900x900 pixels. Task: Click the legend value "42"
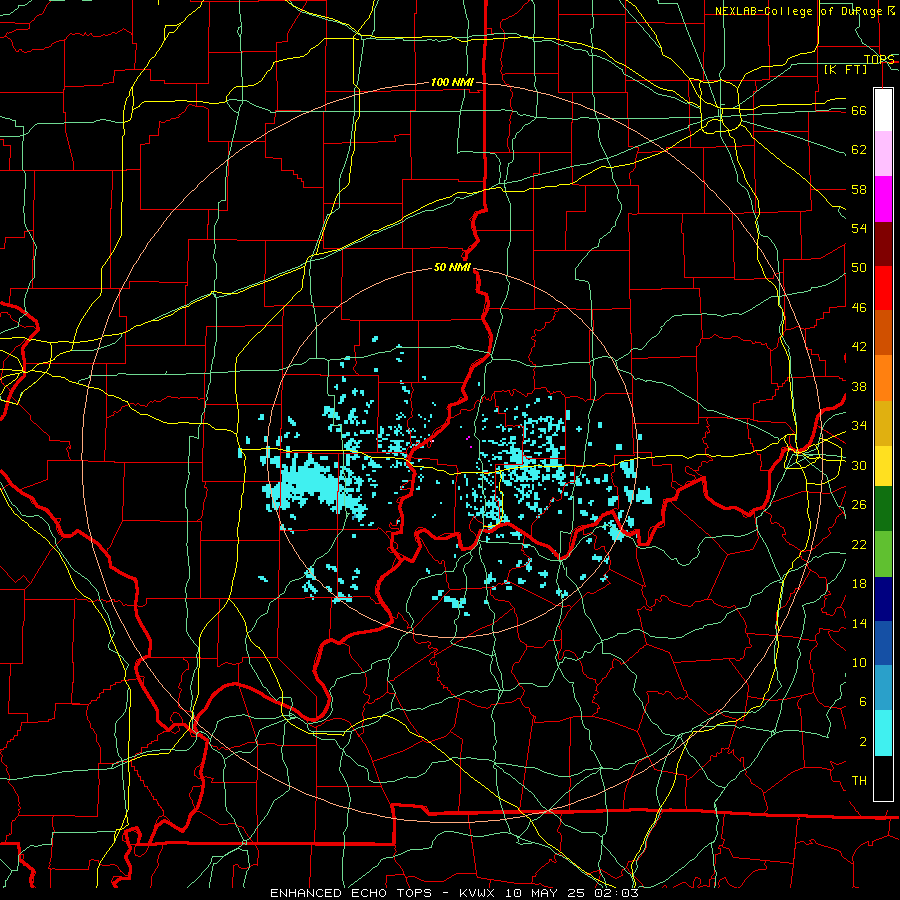[859, 347]
